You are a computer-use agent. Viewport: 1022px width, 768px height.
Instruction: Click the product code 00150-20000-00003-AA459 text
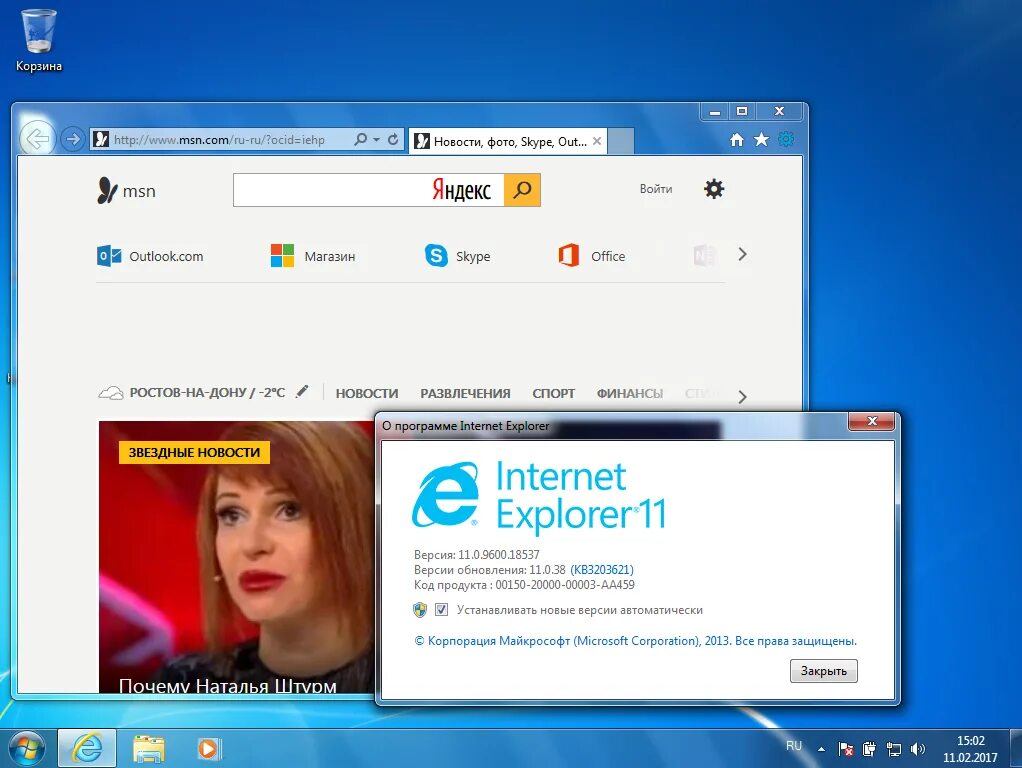(564, 585)
